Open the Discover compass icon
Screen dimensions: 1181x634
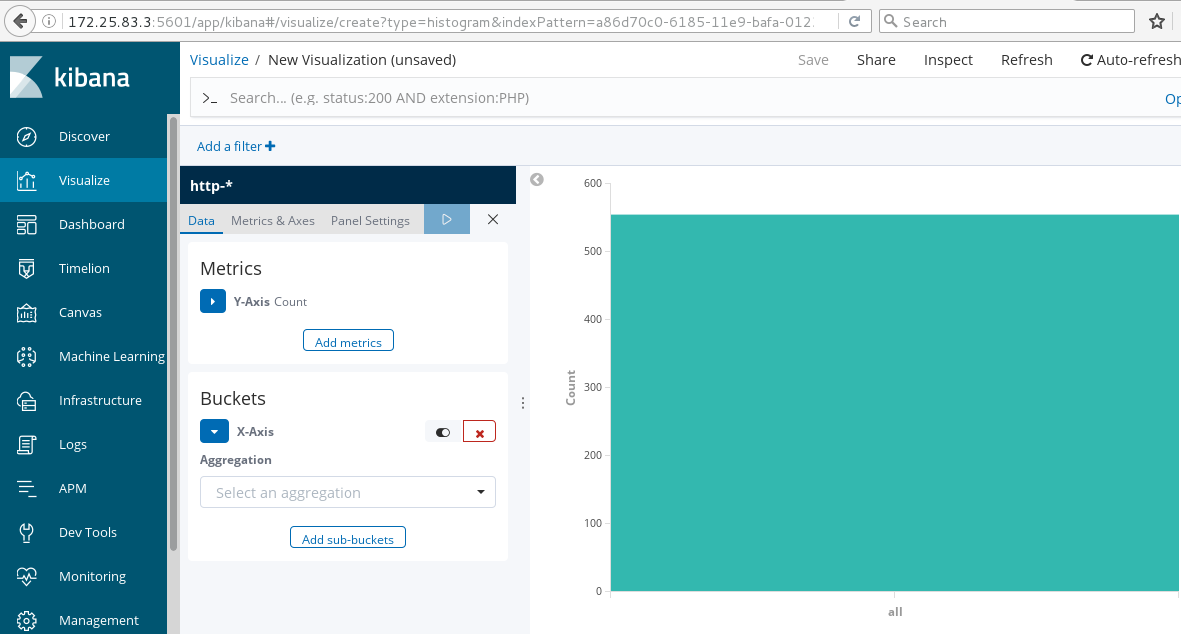(26, 136)
